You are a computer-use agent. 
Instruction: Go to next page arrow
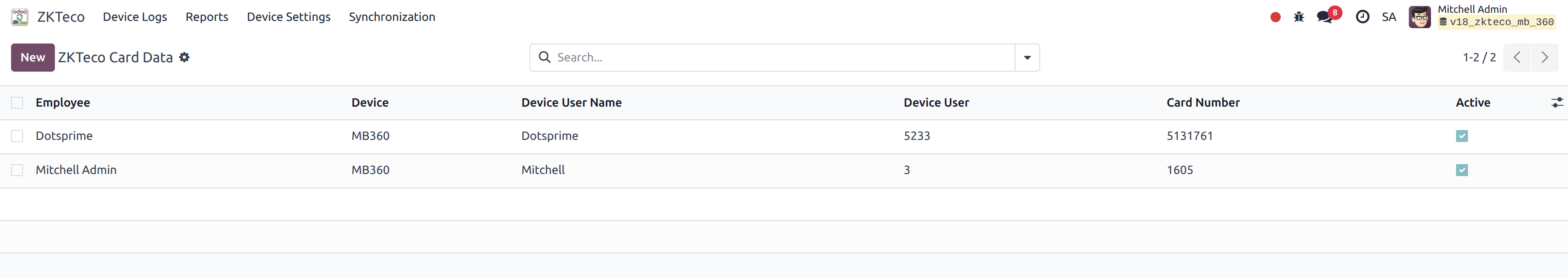[1544, 57]
